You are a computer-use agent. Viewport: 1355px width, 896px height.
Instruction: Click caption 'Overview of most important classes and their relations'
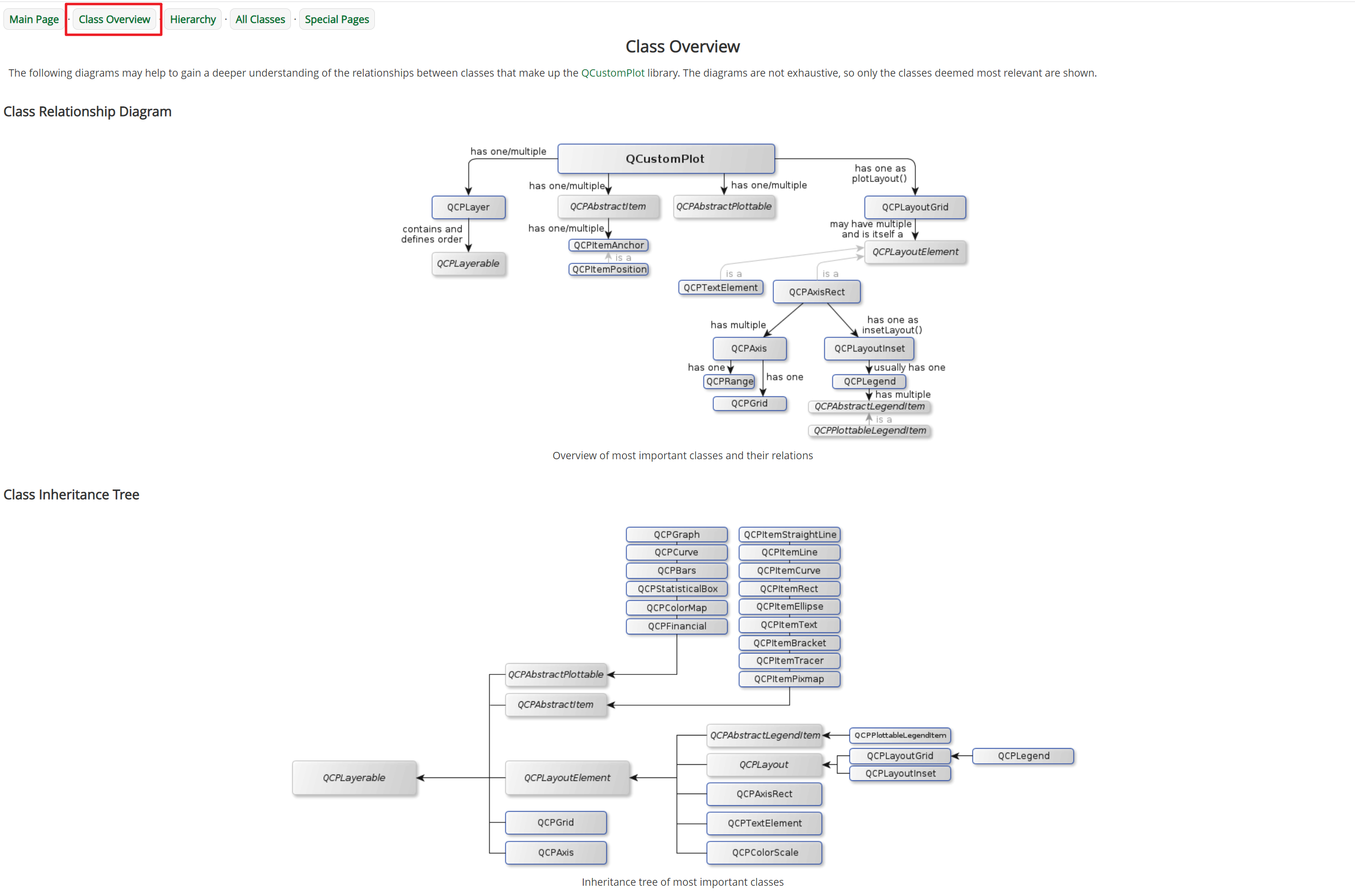point(682,455)
